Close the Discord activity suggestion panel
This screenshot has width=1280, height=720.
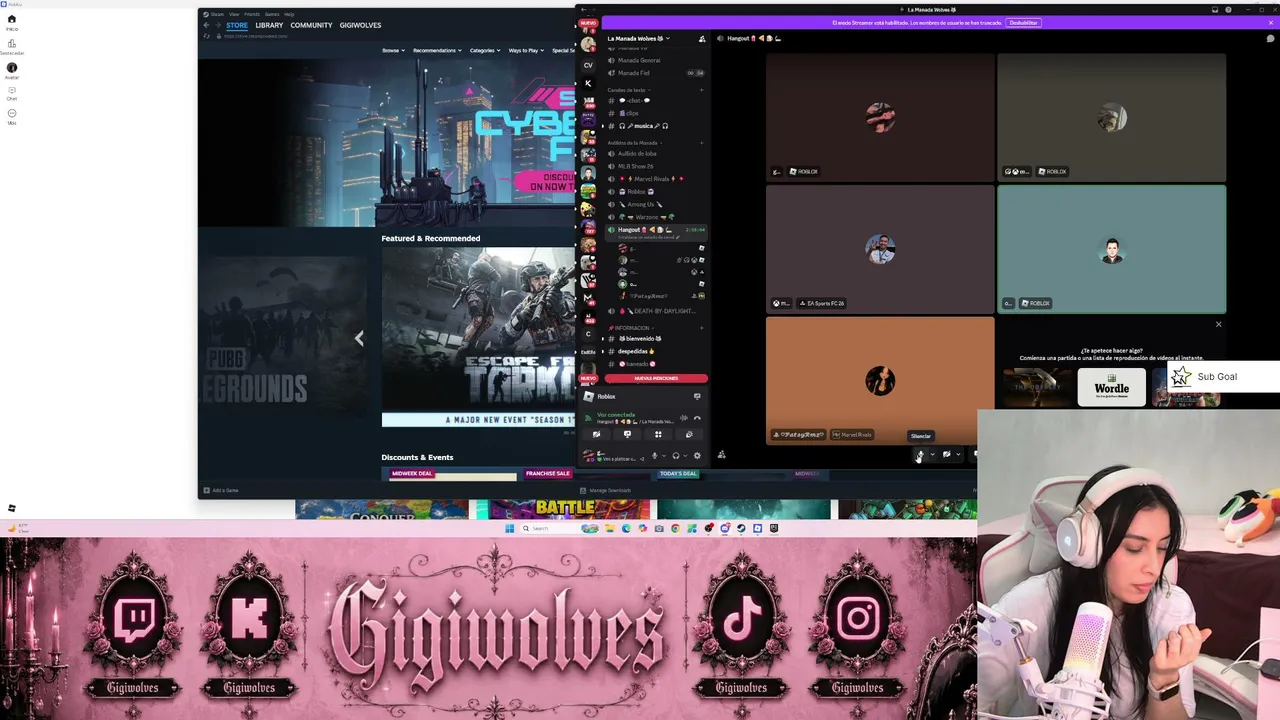pyautogui.click(x=1218, y=324)
